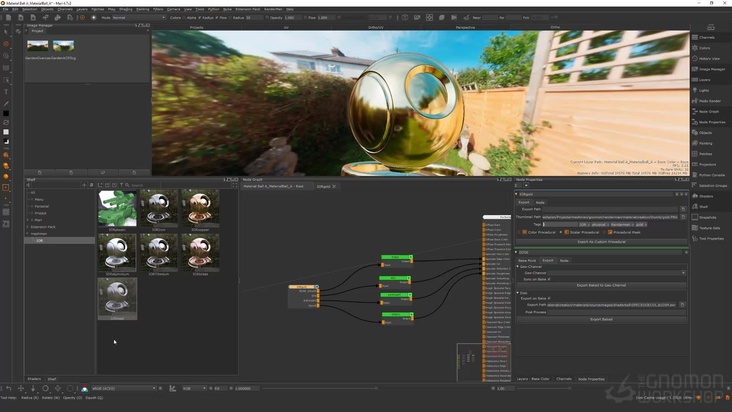Collapse the IORgold node properties section
The height and width of the screenshot is (412, 732).
pyautogui.click(x=517, y=194)
